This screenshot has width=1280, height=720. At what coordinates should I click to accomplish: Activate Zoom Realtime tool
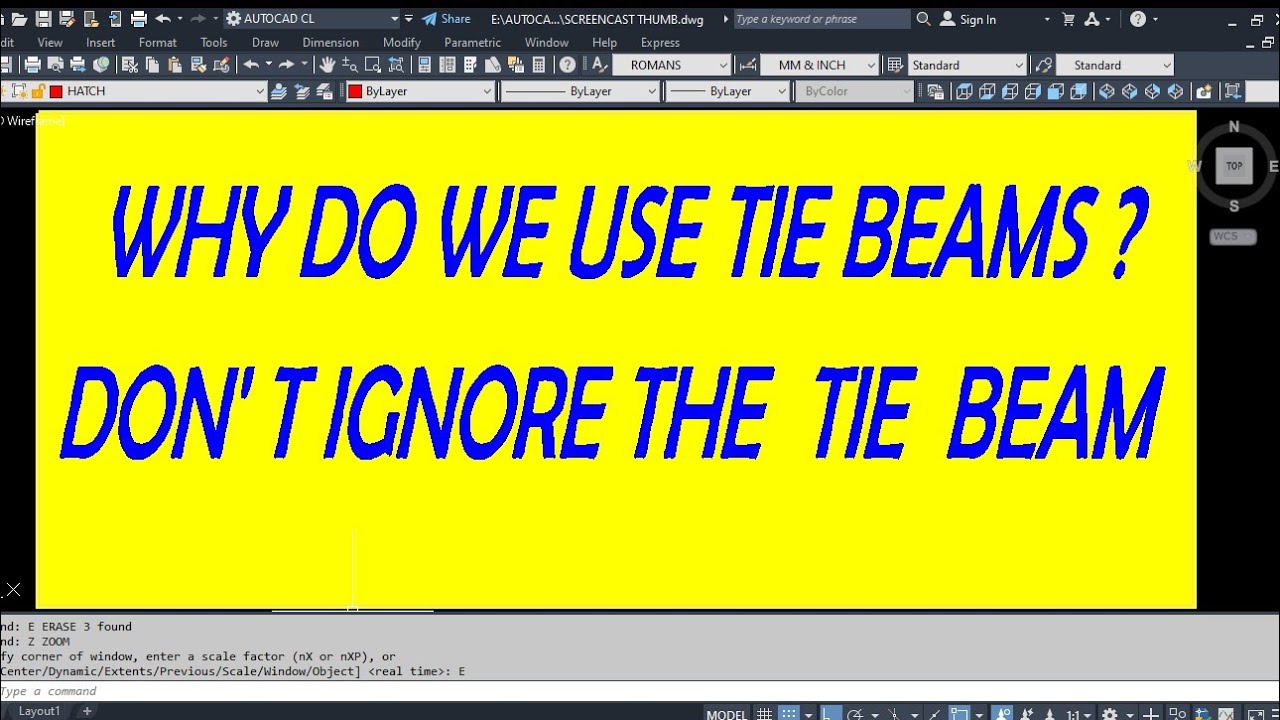tap(350, 65)
